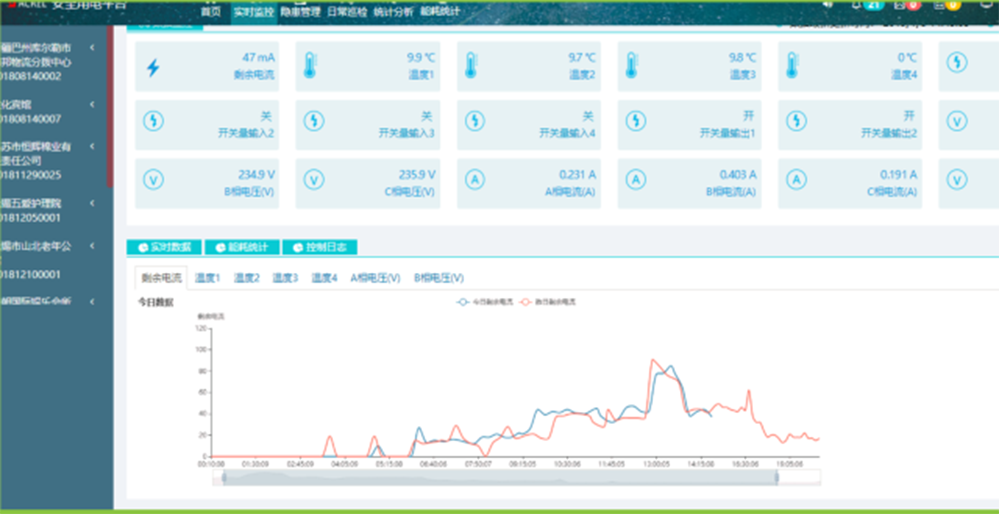Click the 开关量输入2 status icon

click(x=153, y=122)
